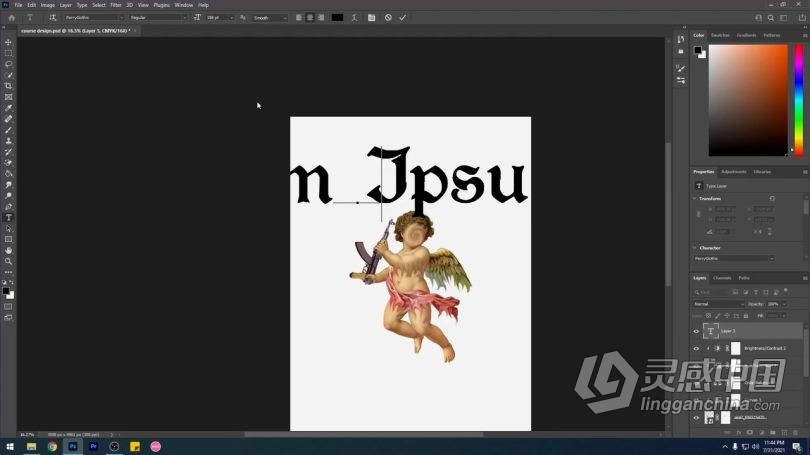Open the Edit Toolbar ellipsis
The height and width of the screenshot is (455, 810).
click(8, 272)
